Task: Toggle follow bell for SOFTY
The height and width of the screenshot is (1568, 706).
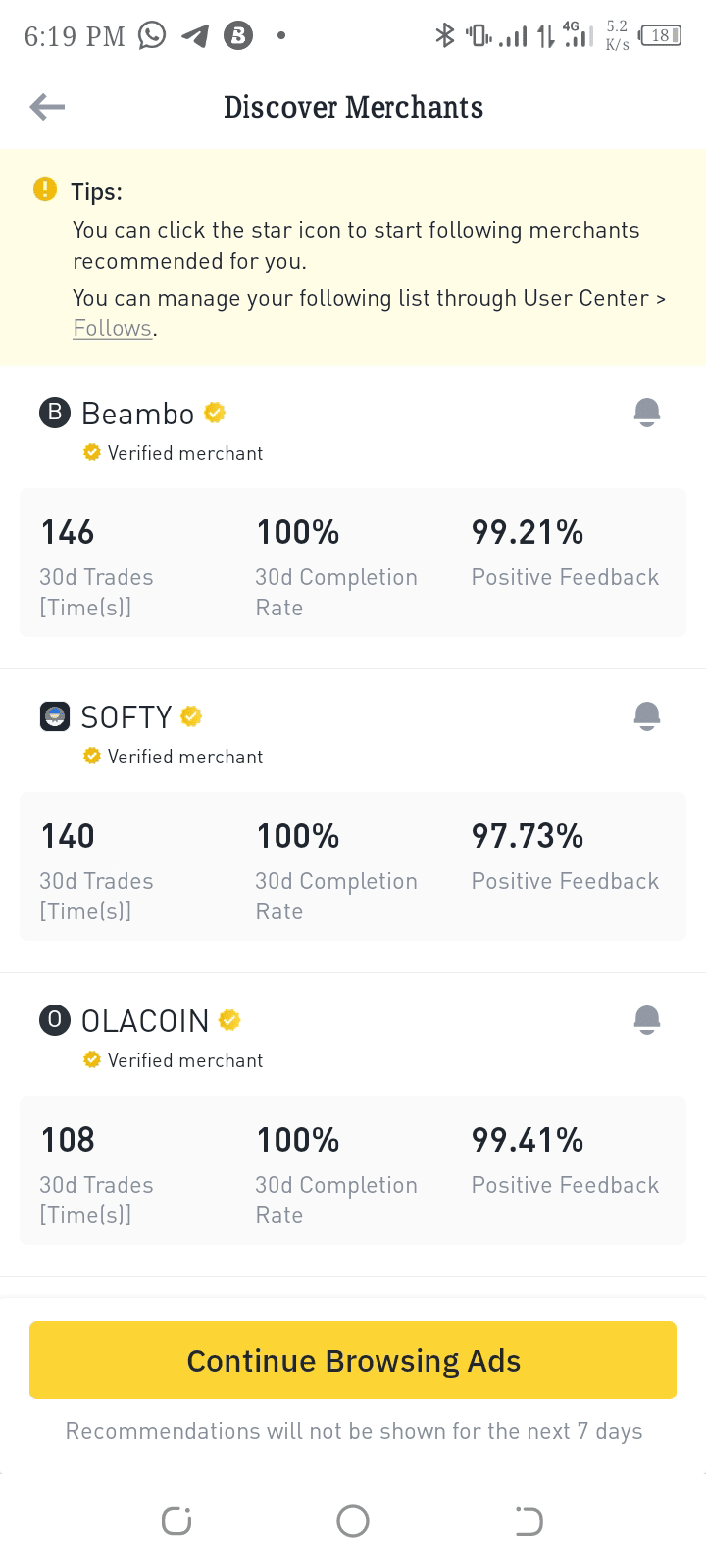Action: tap(646, 716)
